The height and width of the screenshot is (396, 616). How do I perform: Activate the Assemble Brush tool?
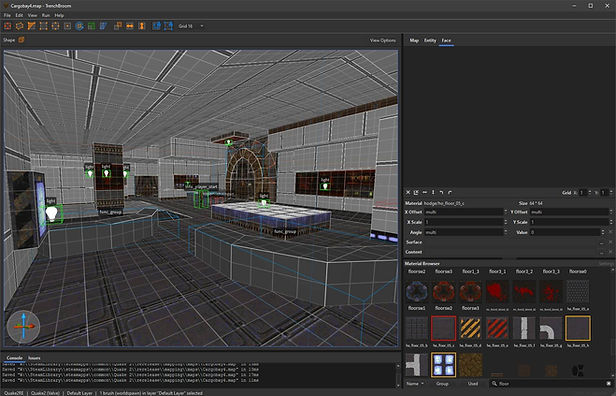pos(19,26)
